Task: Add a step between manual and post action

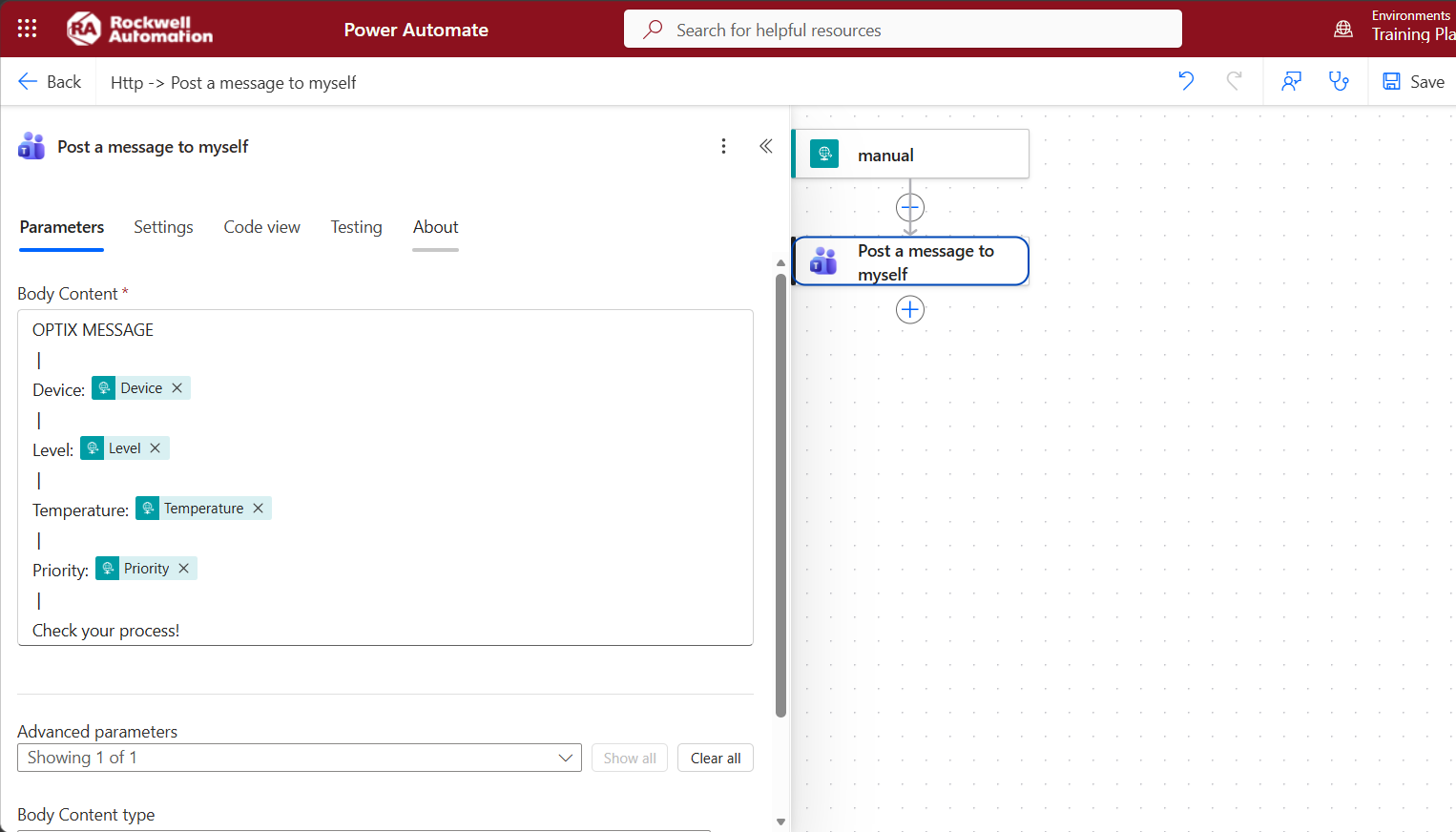Action: 910,207
